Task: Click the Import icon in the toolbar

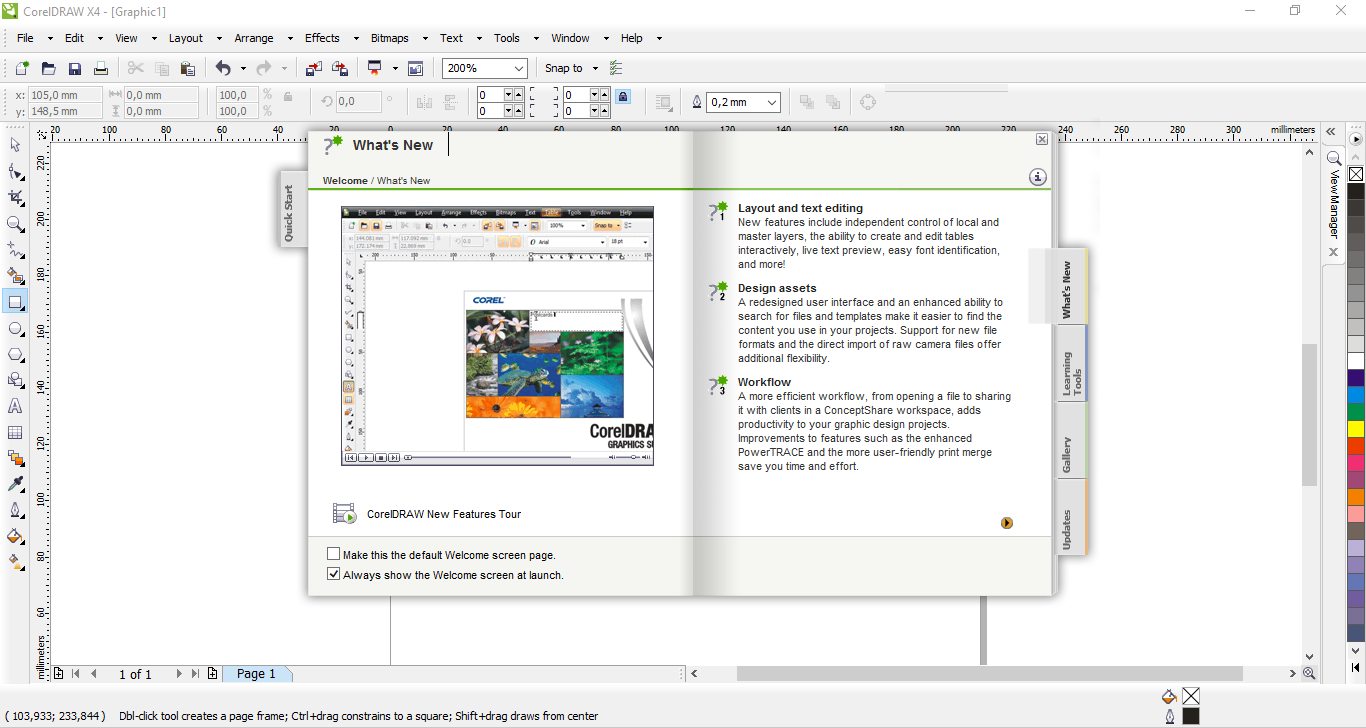Action: tap(314, 69)
